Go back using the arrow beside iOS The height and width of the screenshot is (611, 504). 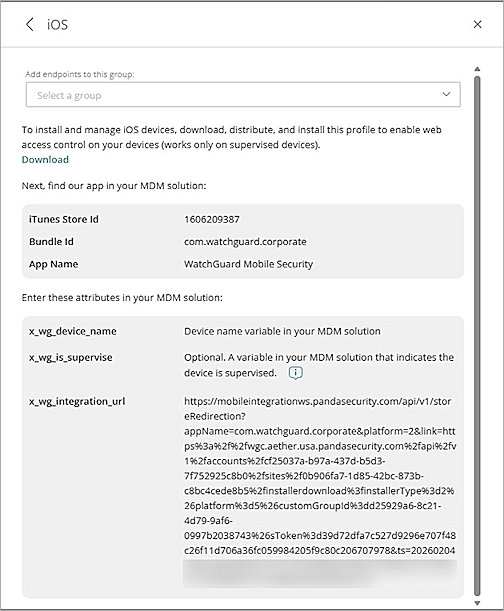pos(30,25)
